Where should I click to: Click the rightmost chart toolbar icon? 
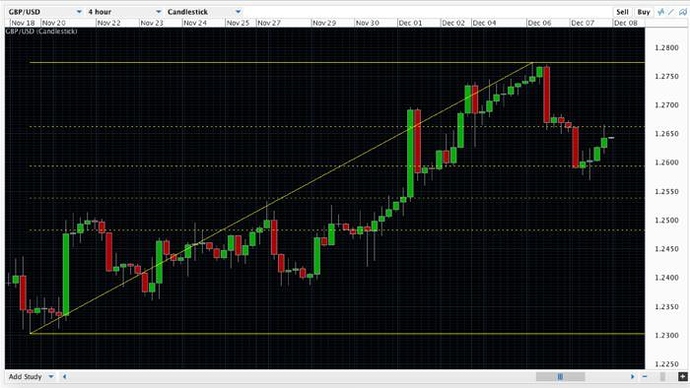click(x=683, y=12)
